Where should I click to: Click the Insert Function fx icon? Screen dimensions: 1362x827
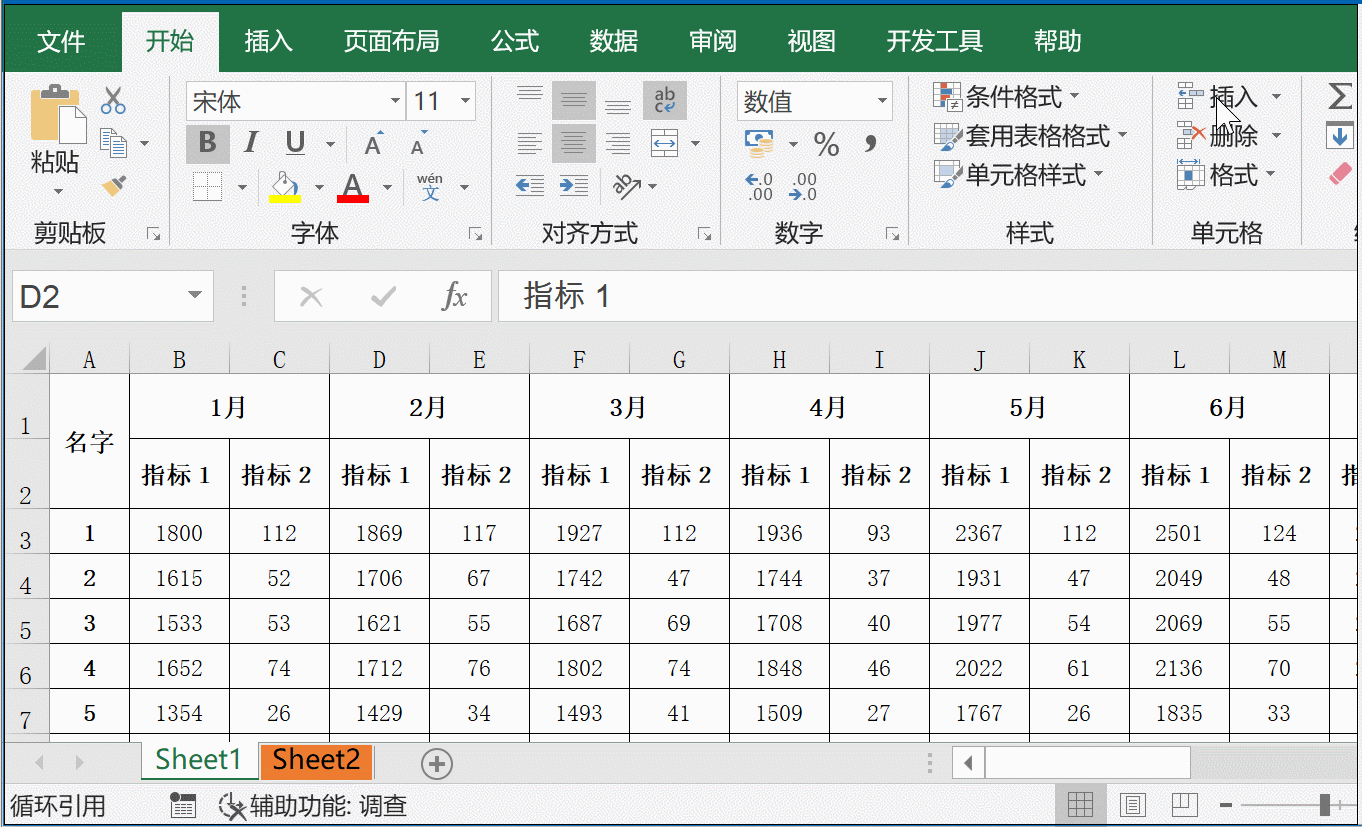(455, 296)
